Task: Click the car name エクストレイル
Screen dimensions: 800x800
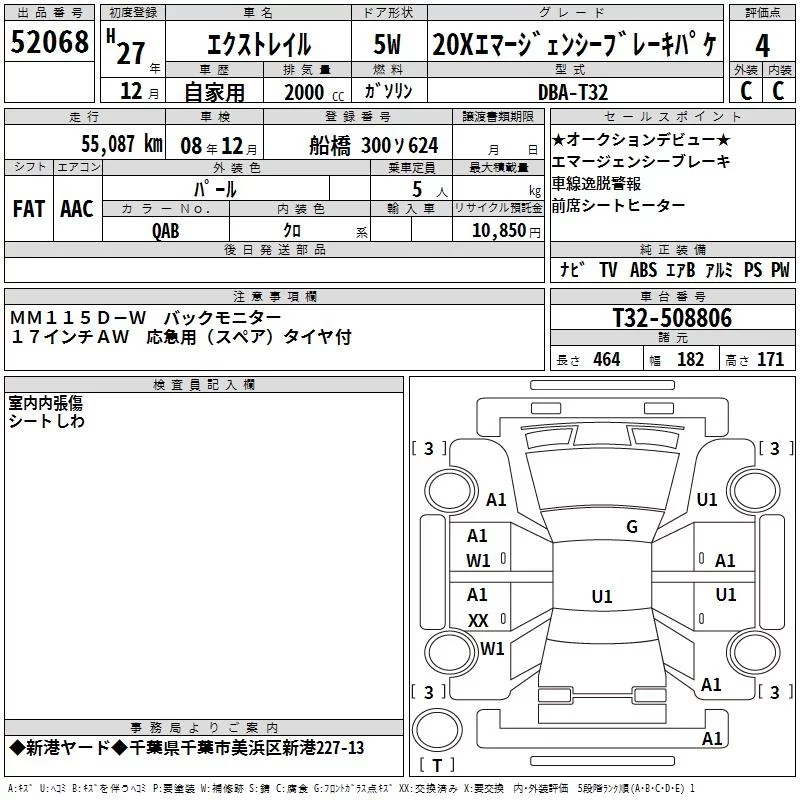Action: (x=258, y=45)
